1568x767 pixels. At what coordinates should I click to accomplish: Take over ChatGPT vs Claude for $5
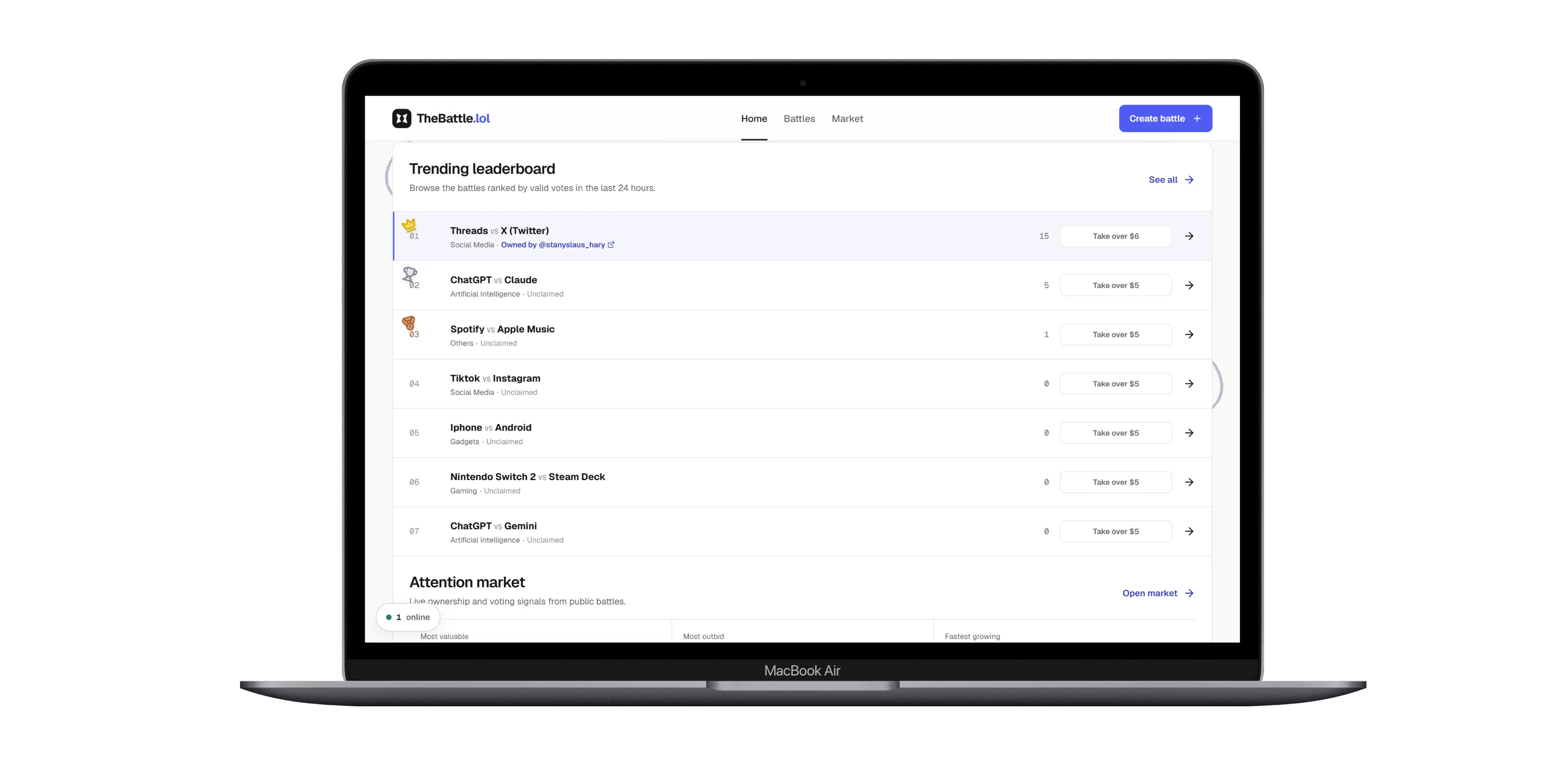click(x=1116, y=286)
